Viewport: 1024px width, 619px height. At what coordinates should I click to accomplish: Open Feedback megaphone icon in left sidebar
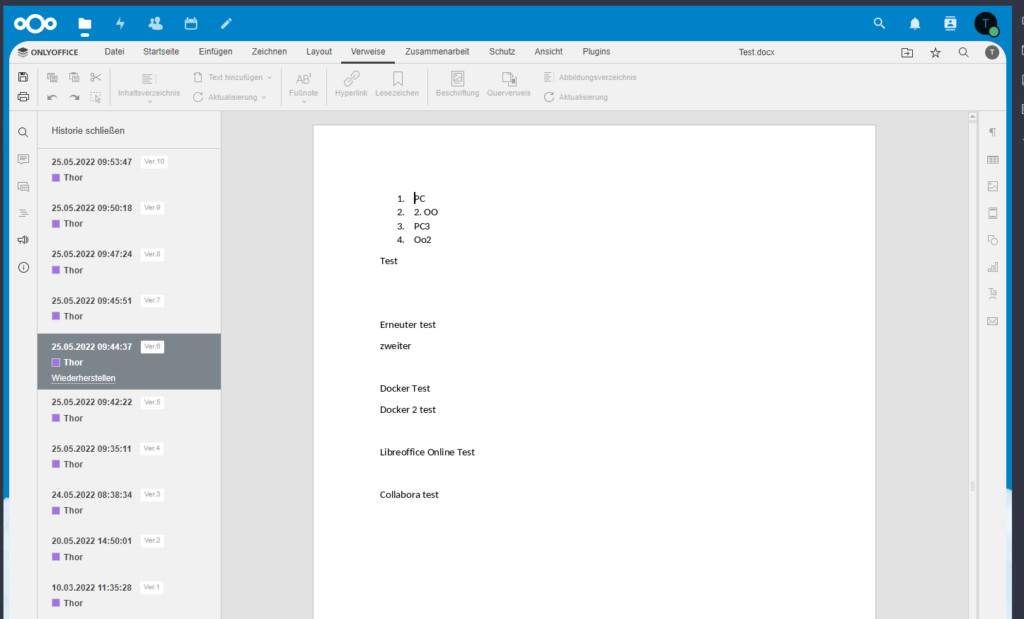23,240
